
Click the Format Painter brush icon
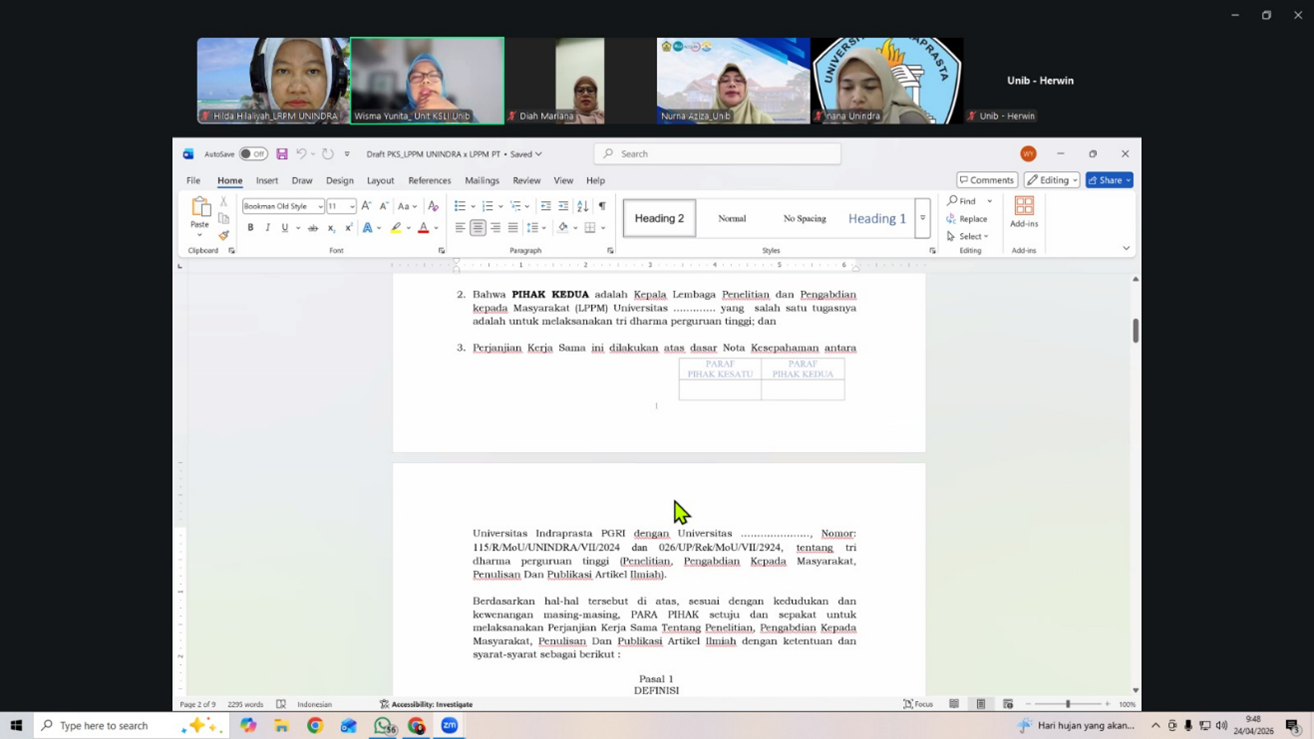pos(223,236)
